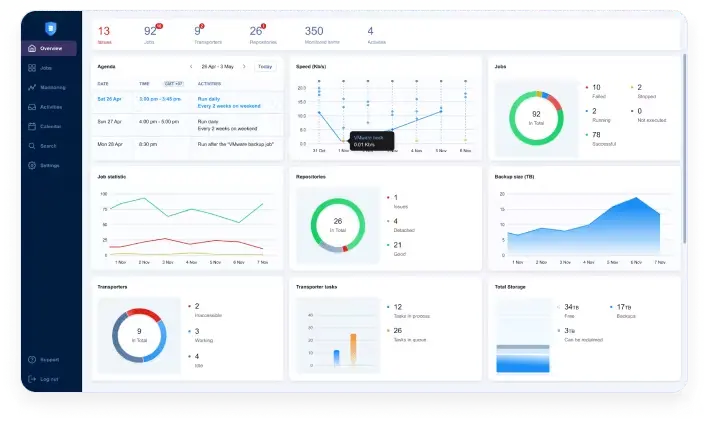Select the 350 Monitored items tab
The height and width of the screenshot is (423, 708).
click(321, 35)
